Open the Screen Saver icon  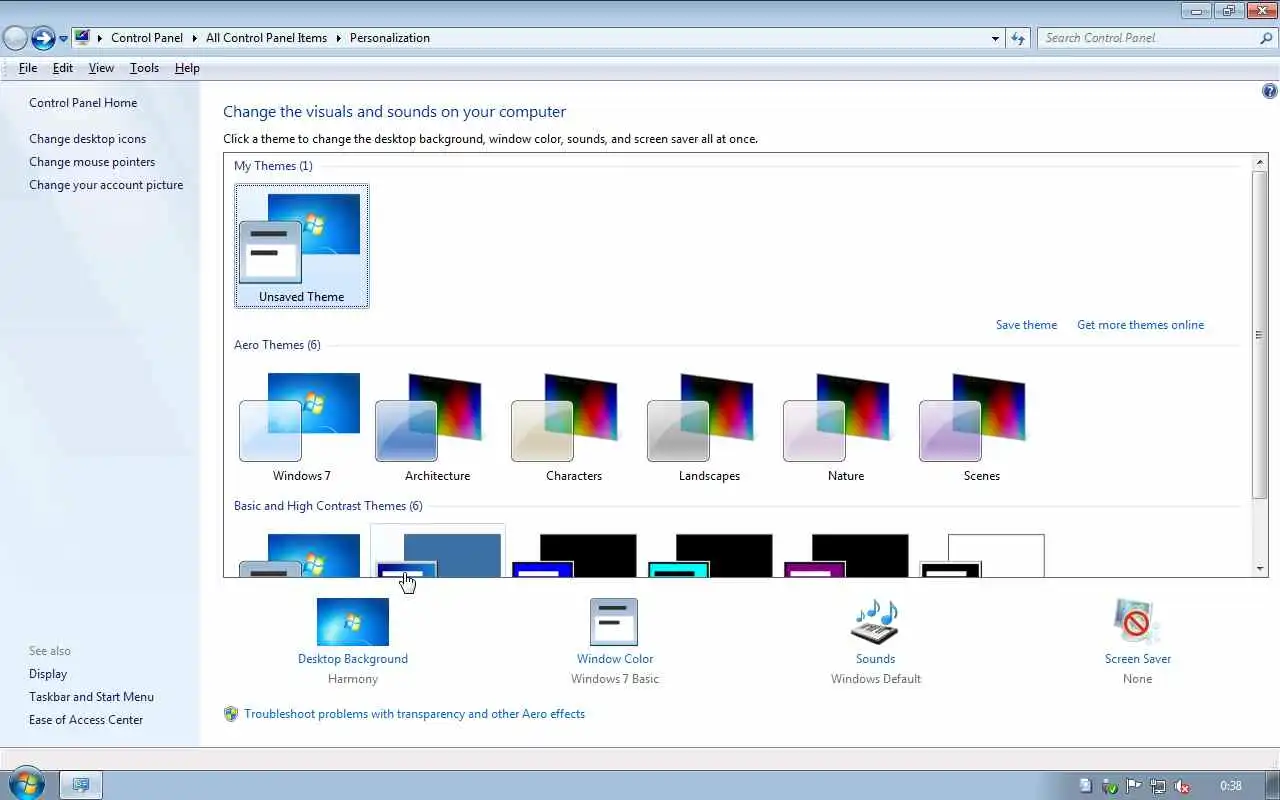tap(1137, 622)
